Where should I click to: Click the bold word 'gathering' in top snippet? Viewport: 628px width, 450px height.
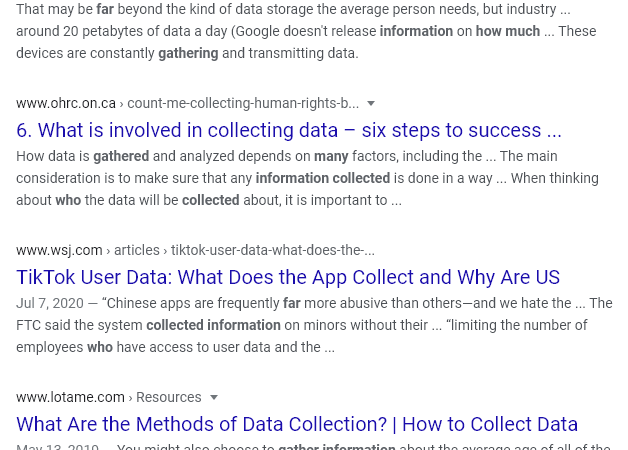tap(188, 53)
